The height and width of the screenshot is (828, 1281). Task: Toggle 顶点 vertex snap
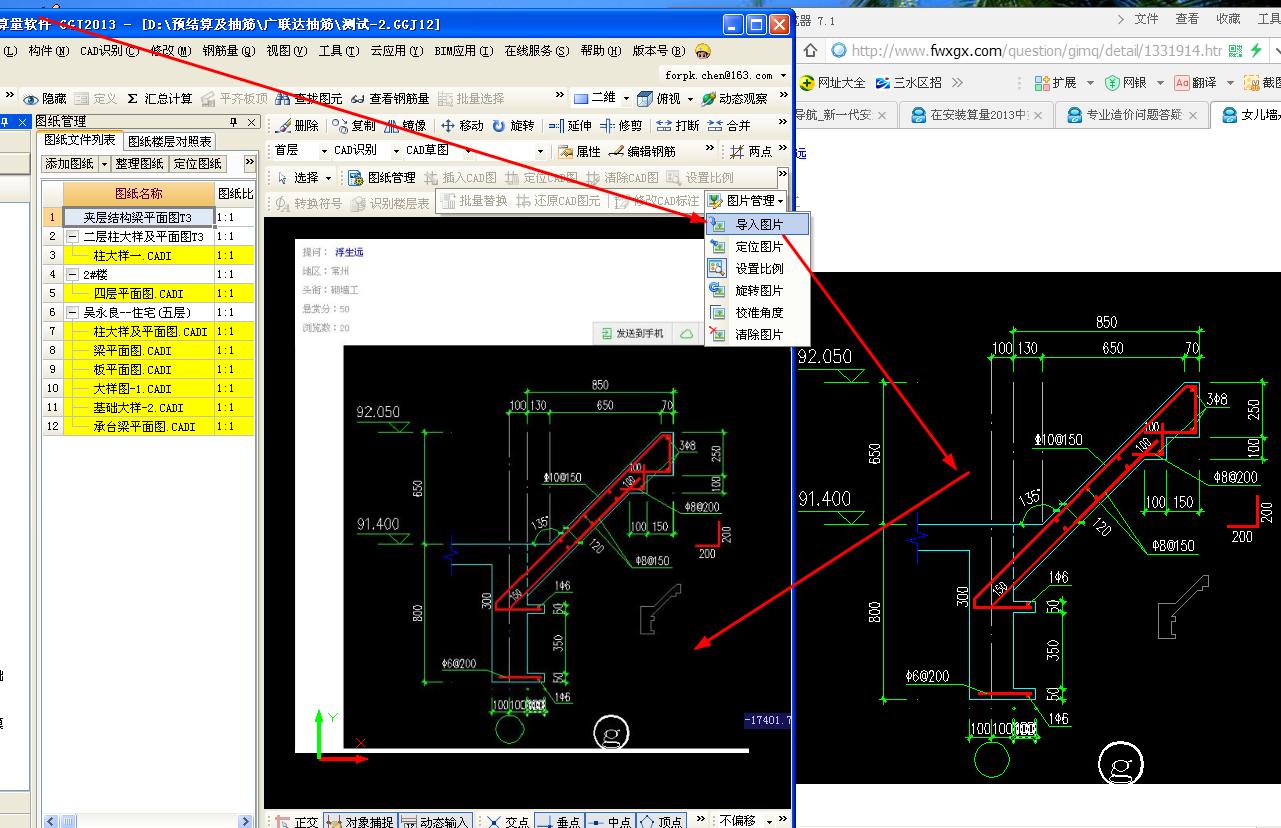coord(661,822)
